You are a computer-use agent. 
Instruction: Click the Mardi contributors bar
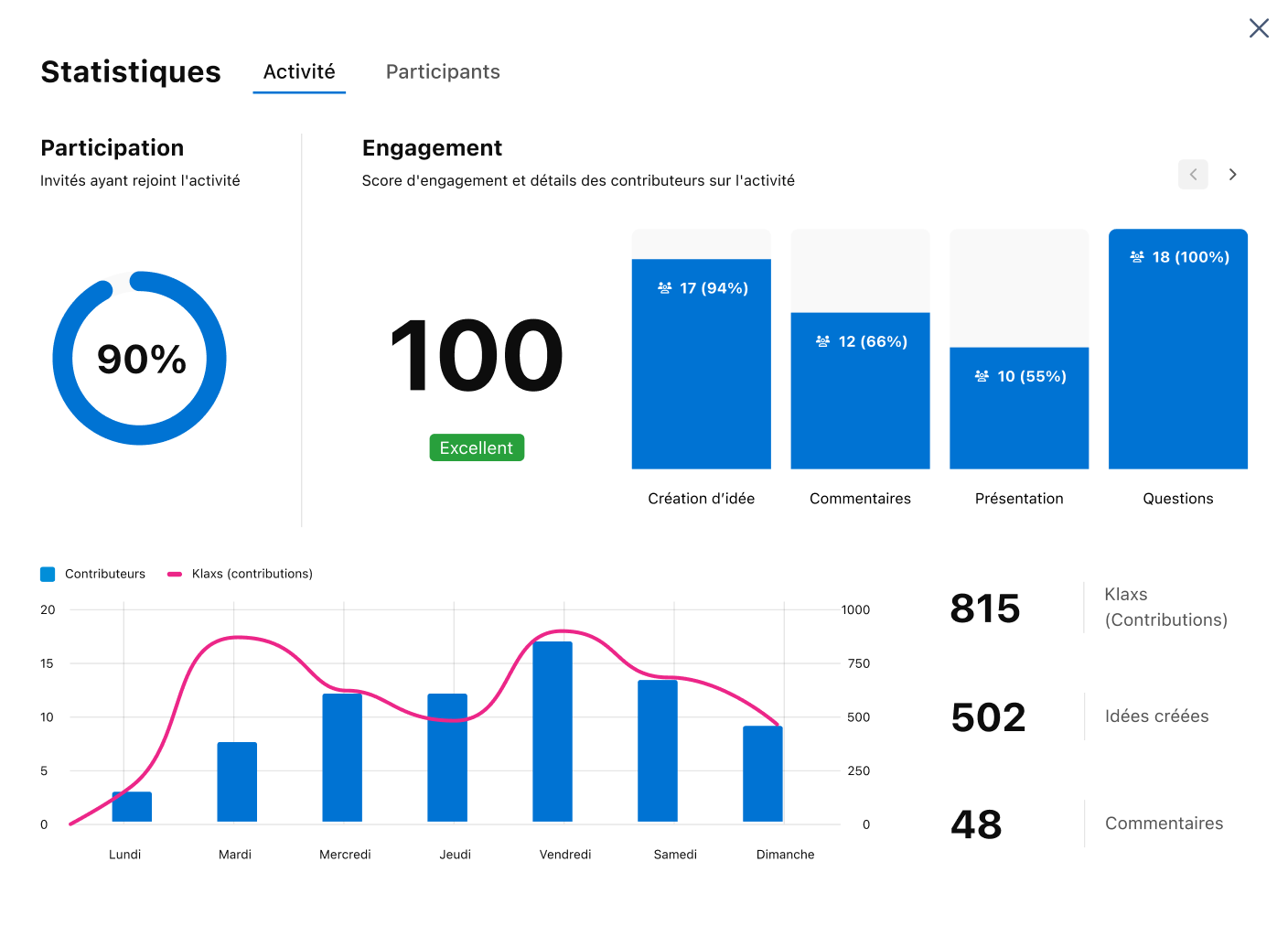click(237, 782)
